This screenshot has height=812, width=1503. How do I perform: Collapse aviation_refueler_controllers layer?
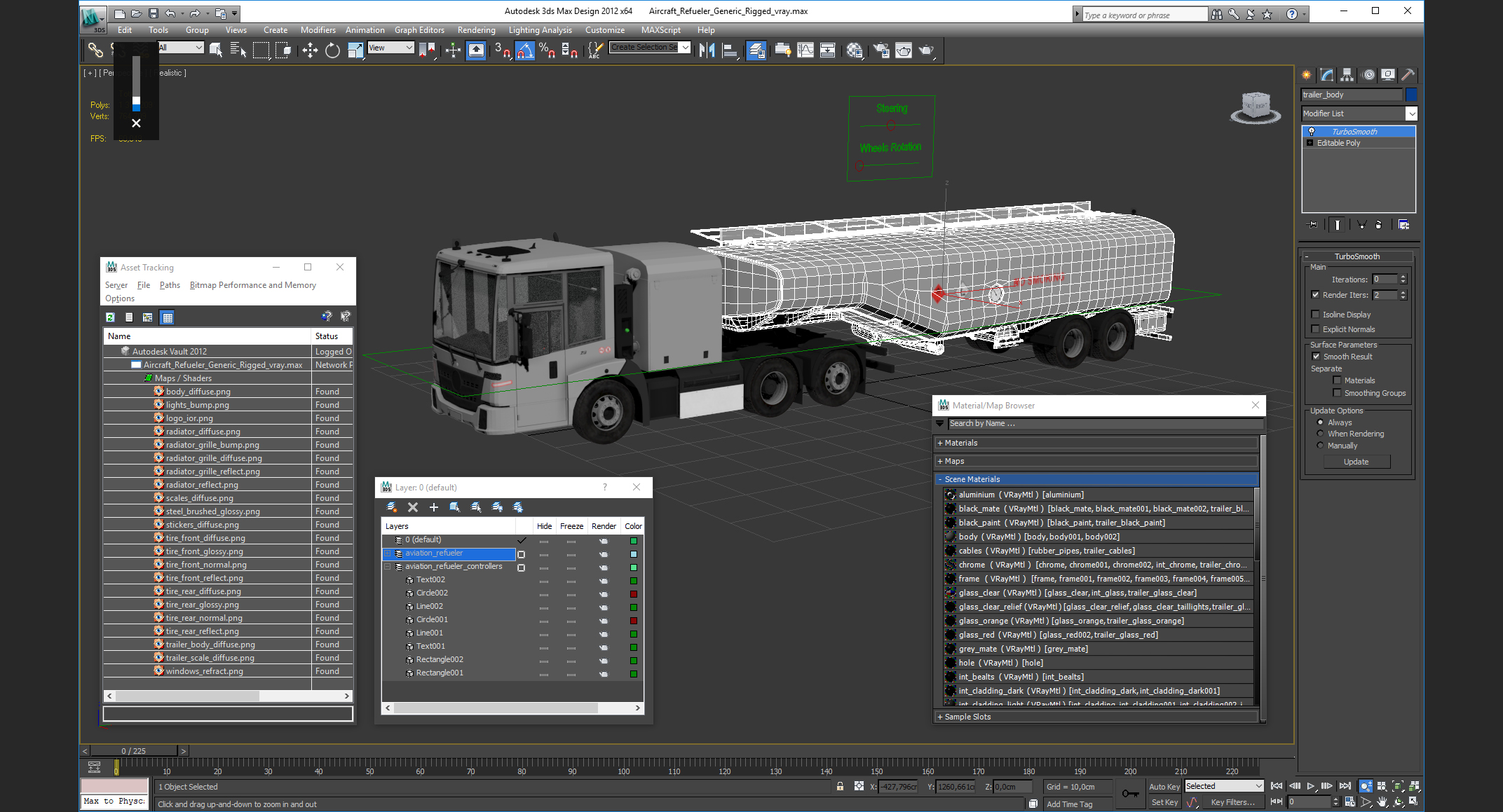(x=387, y=567)
